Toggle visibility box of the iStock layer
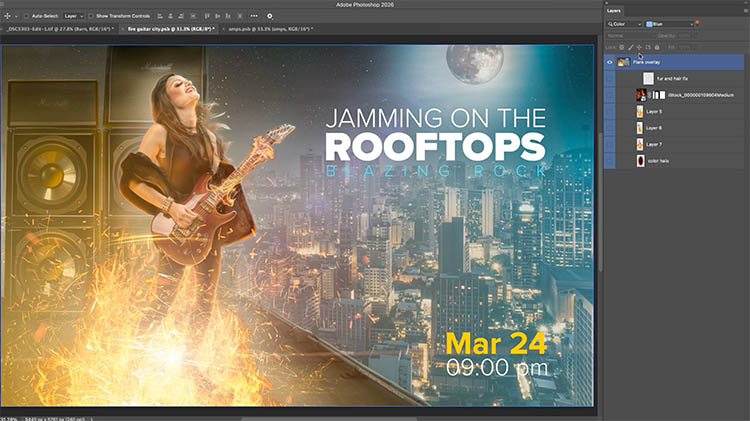 [x=609, y=95]
